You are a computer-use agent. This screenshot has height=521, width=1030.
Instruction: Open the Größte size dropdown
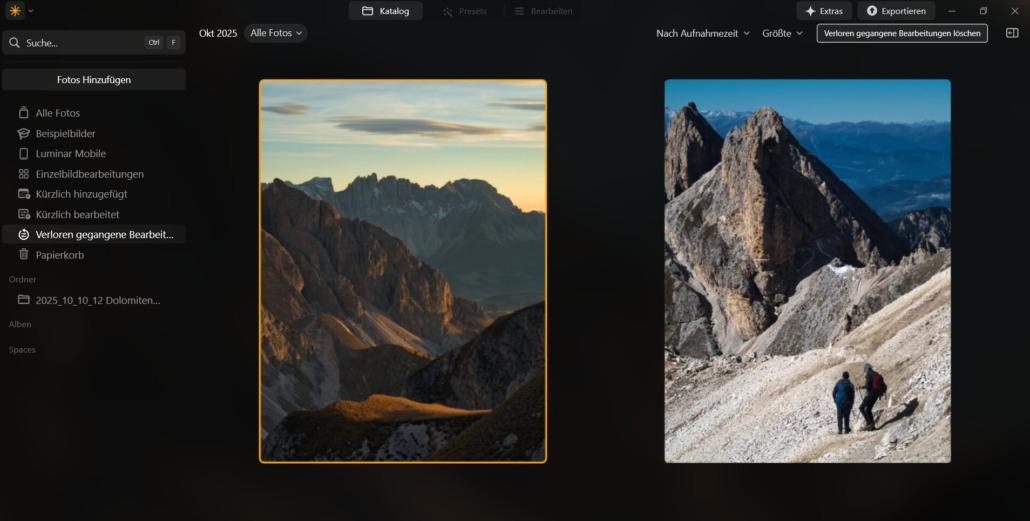(782, 33)
